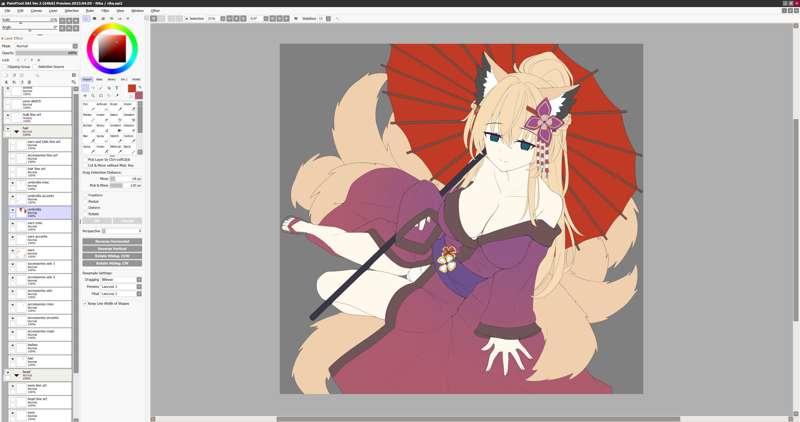800x422 pixels.
Task: Show the color mixer panel icon
Action: [112, 18]
